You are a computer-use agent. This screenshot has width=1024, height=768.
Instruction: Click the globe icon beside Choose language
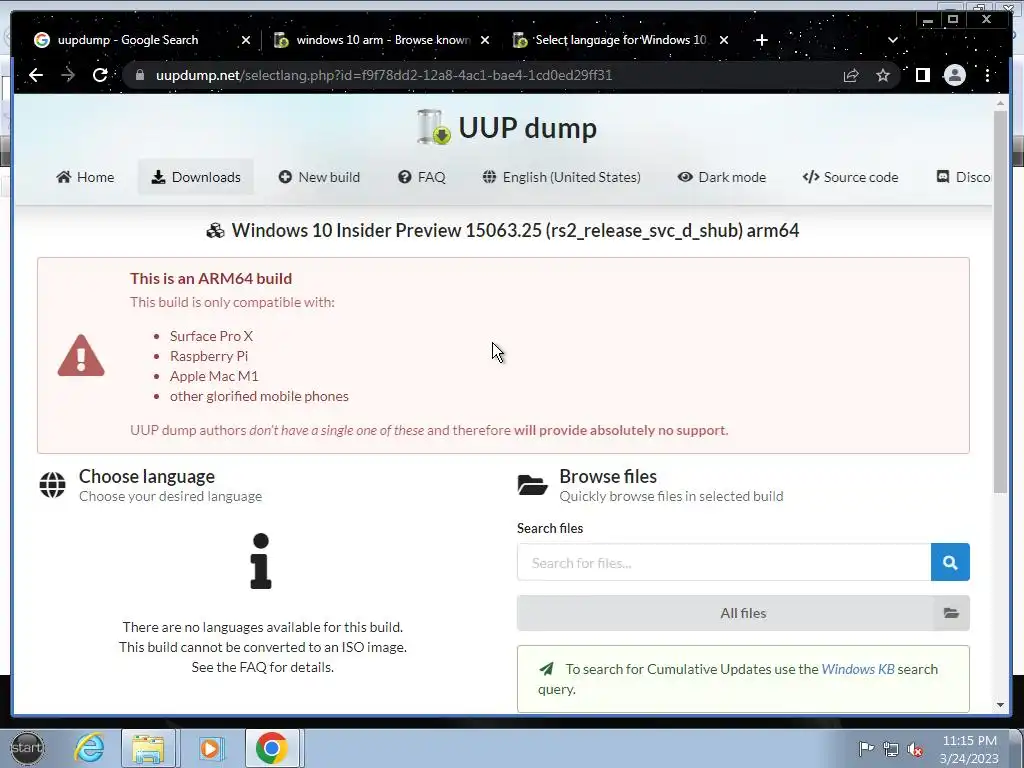click(52, 485)
